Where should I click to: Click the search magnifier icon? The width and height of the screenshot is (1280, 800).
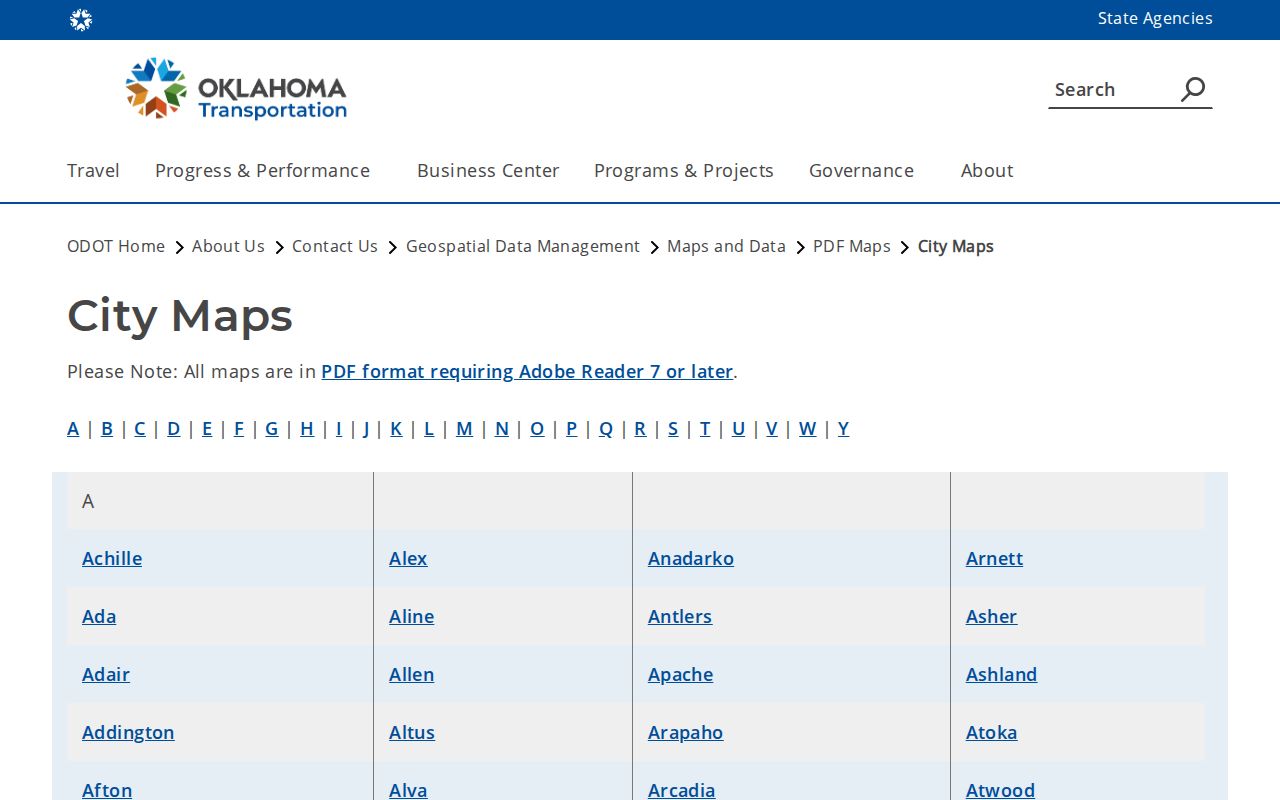(1193, 89)
